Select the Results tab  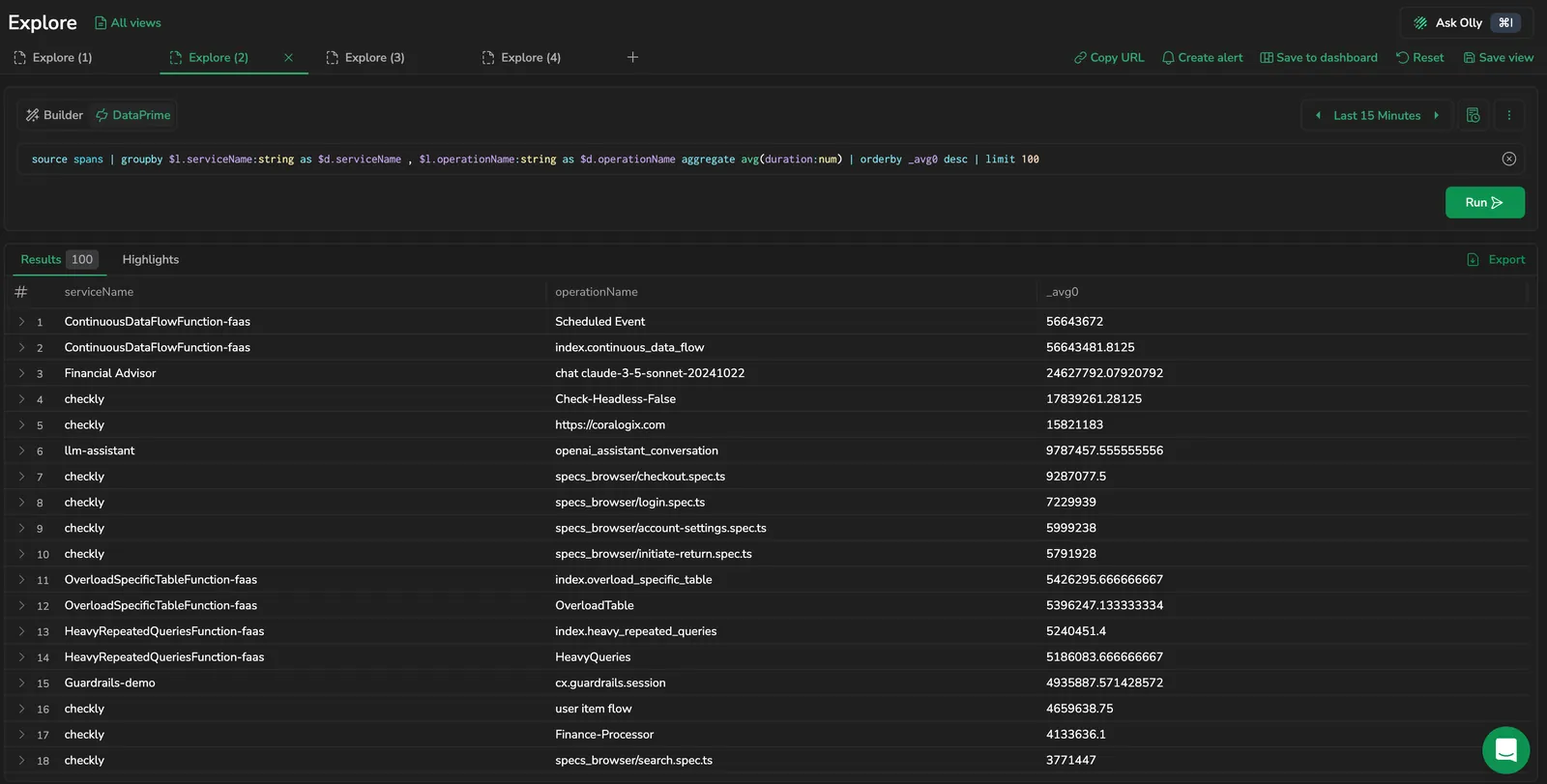pos(58,259)
